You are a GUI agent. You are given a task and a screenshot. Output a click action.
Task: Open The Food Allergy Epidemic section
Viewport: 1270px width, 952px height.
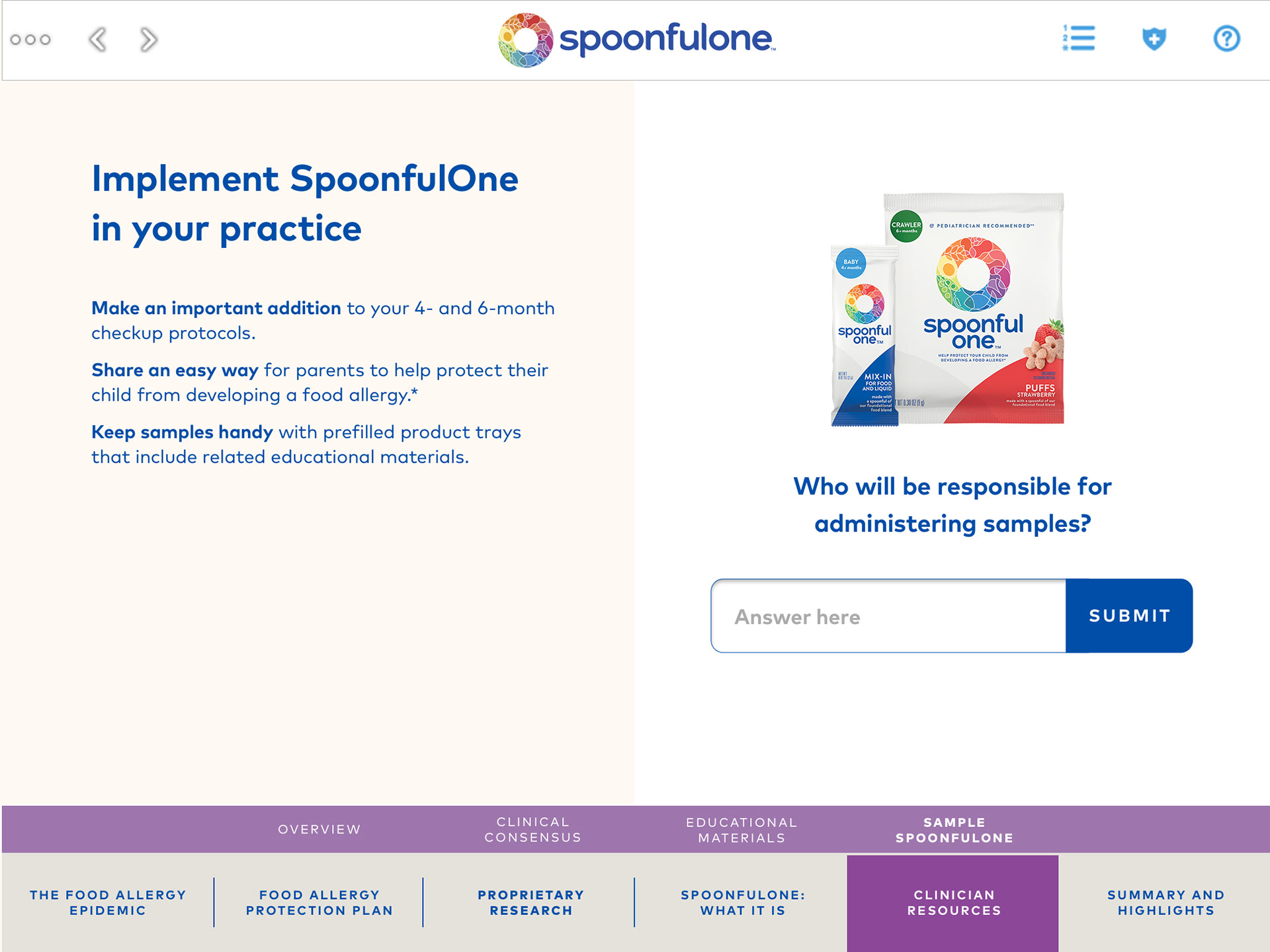108,902
